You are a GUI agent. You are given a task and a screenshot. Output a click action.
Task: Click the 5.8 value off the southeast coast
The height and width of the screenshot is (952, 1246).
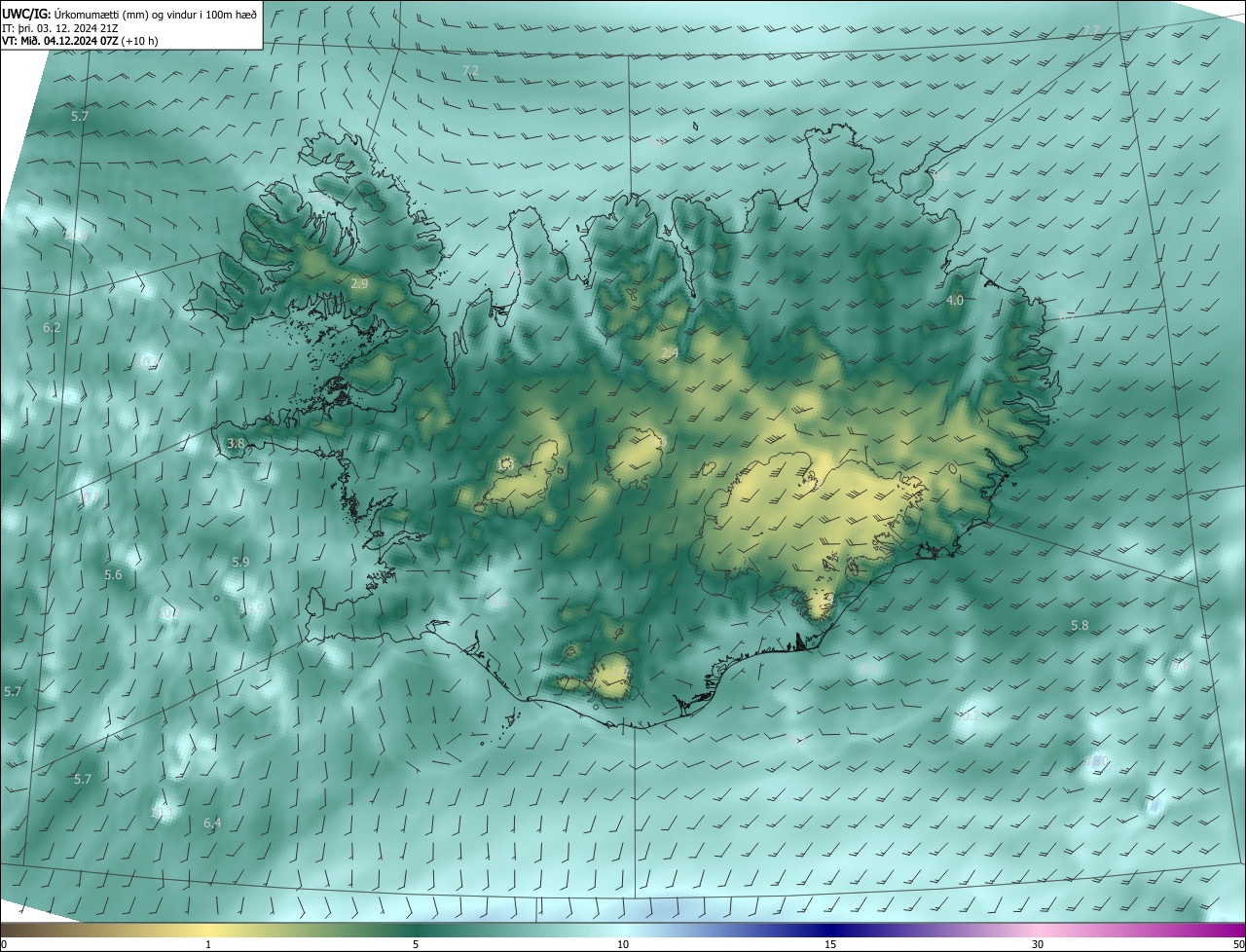click(1080, 625)
